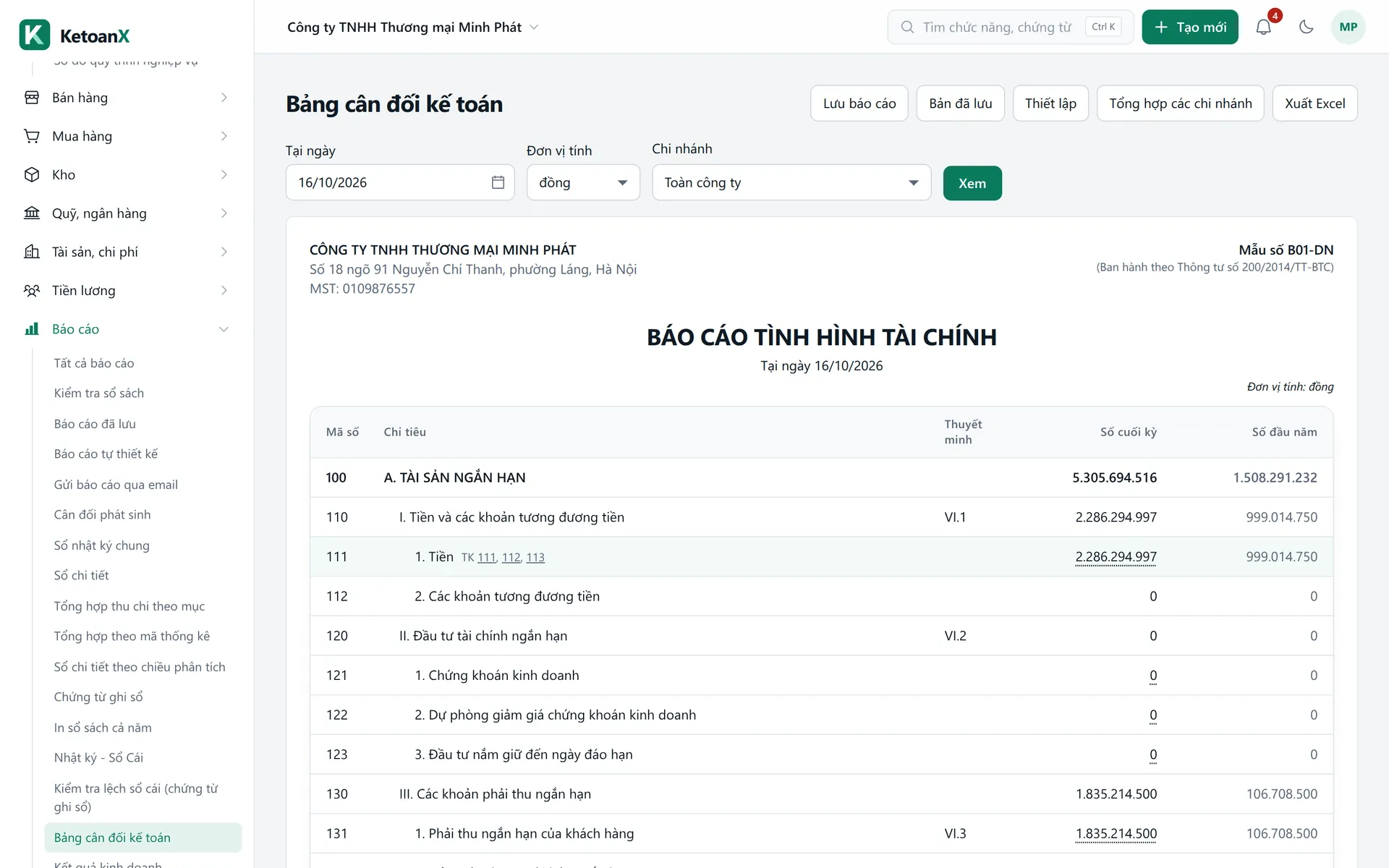Screen dimensions: 1389x868
Task: Open Tất cả báo cáo menu item
Action: pos(94,363)
